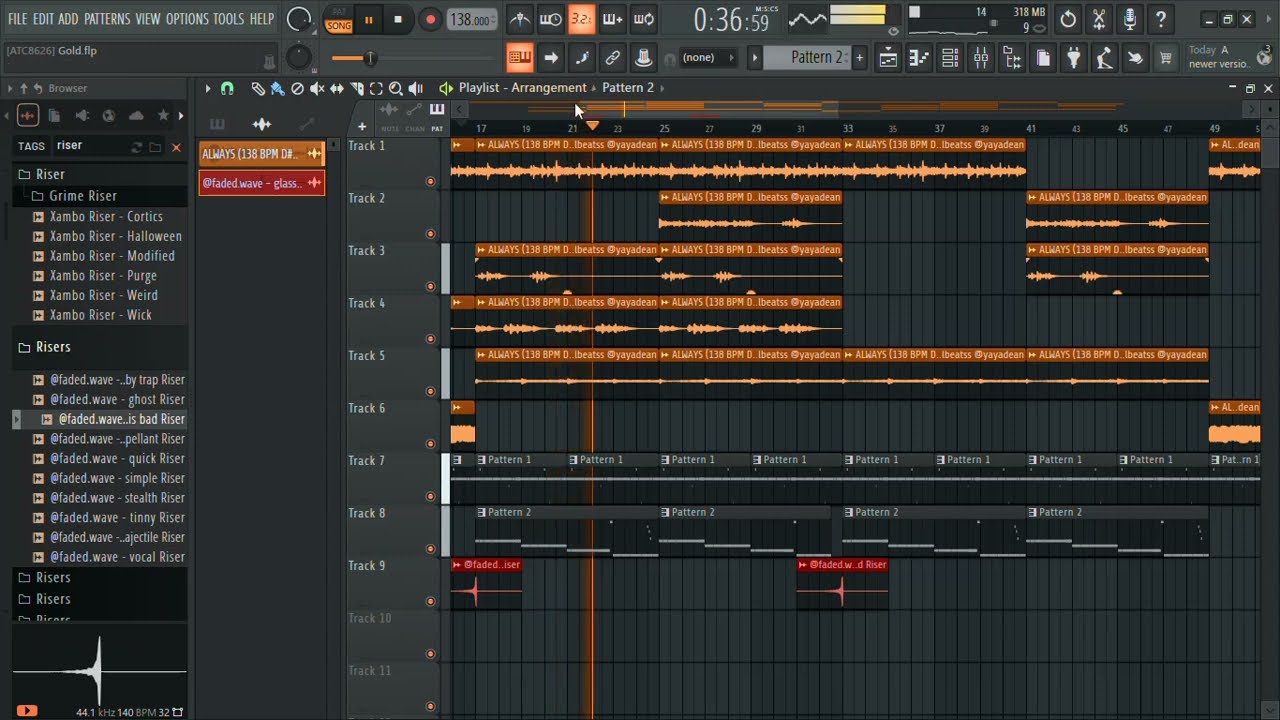Click the stop button in transport
The height and width of the screenshot is (720, 1280).
coord(398,19)
